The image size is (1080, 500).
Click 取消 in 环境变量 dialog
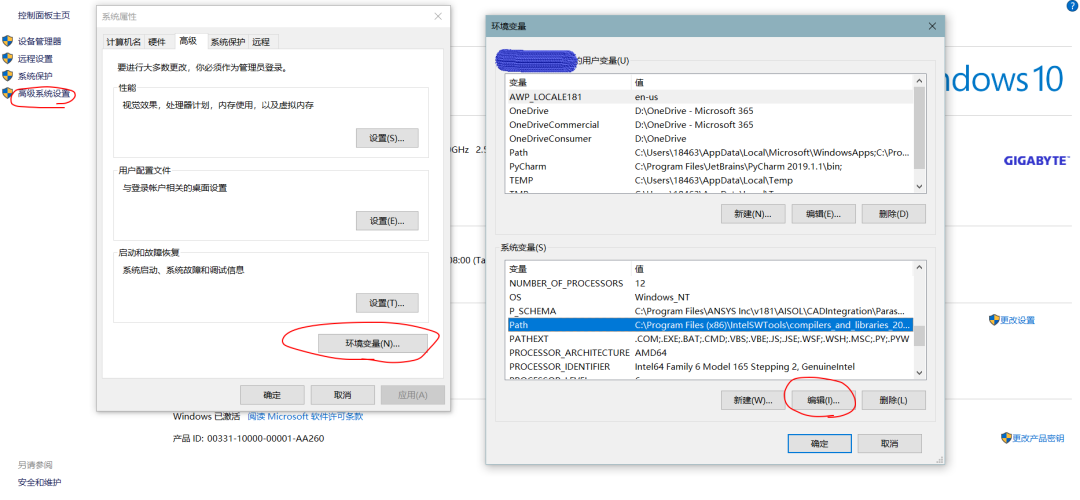click(x=890, y=443)
